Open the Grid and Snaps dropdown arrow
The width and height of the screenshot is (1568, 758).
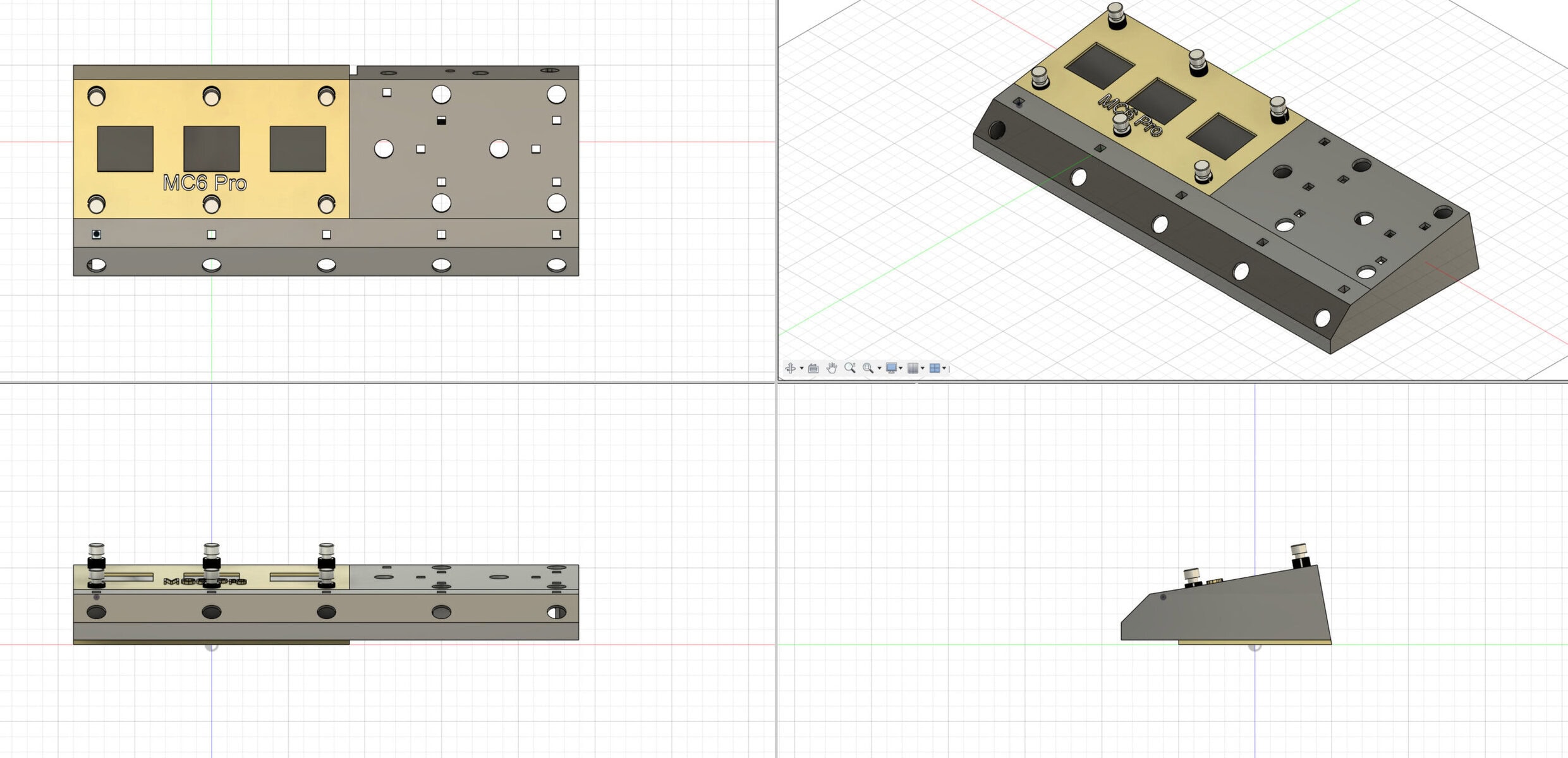(x=923, y=368)
